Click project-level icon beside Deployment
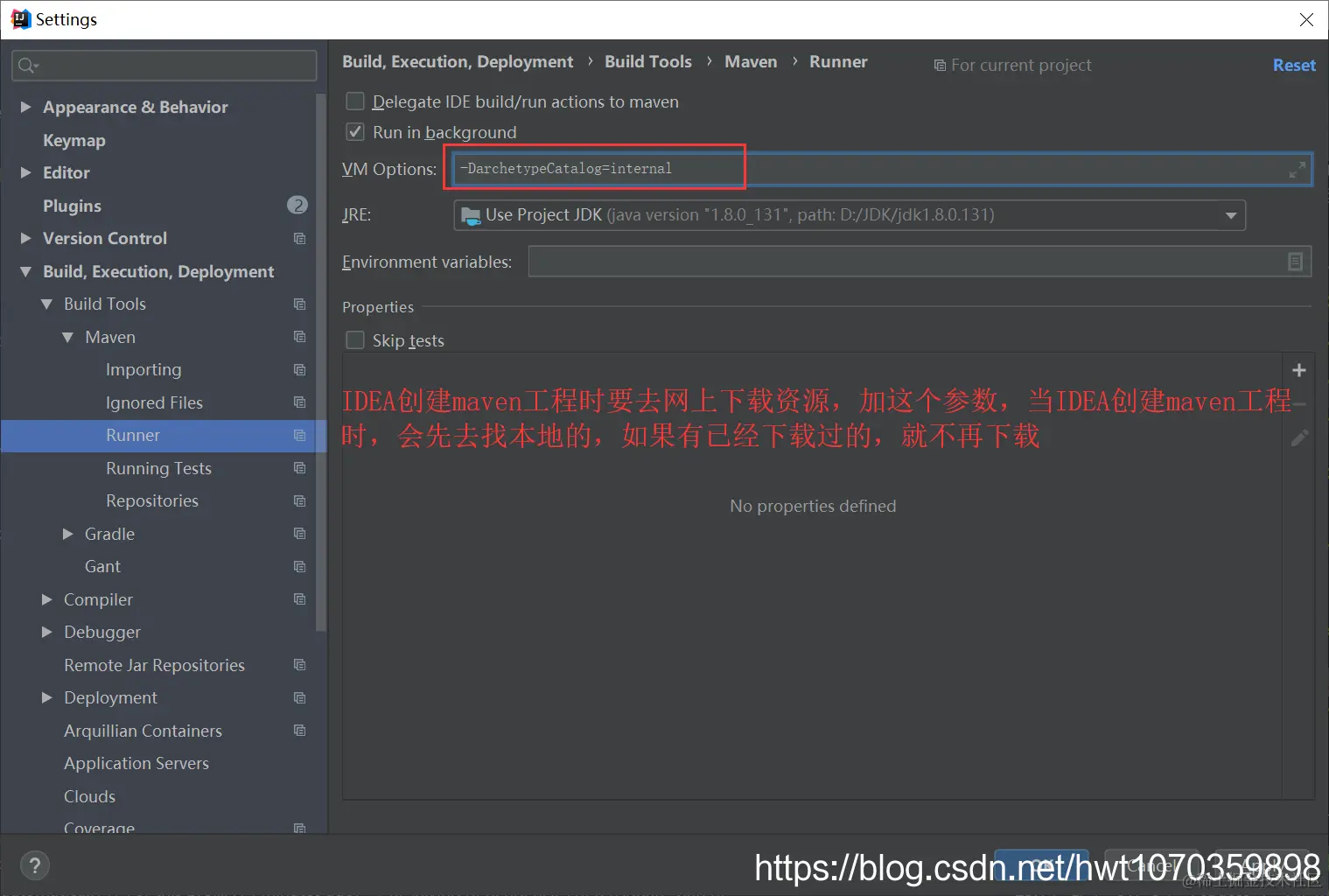1329x896 pixels. (299, 698)
